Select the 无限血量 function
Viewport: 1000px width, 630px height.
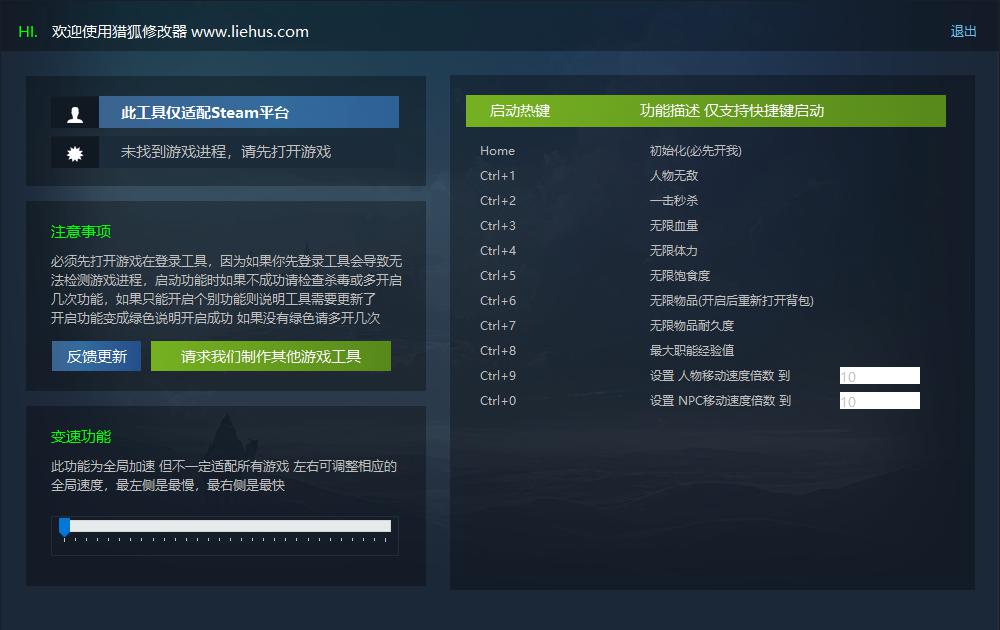(674, 226)
